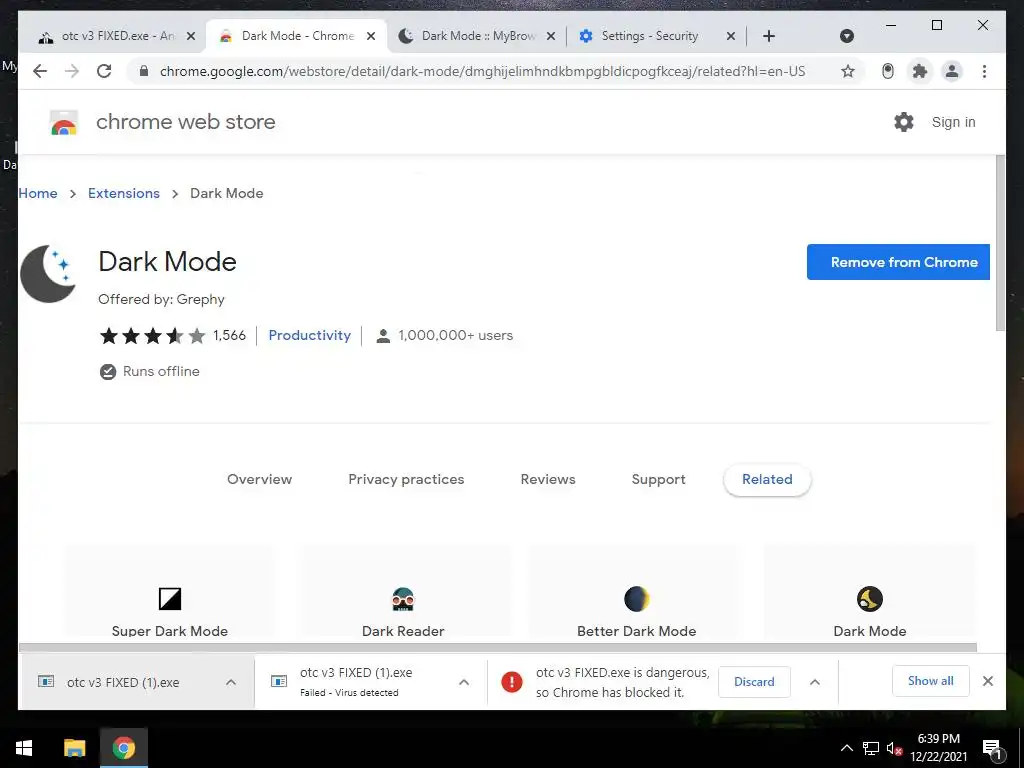Expand options for first otc v3 FIXED (1).exe download

tap(231, 682)
